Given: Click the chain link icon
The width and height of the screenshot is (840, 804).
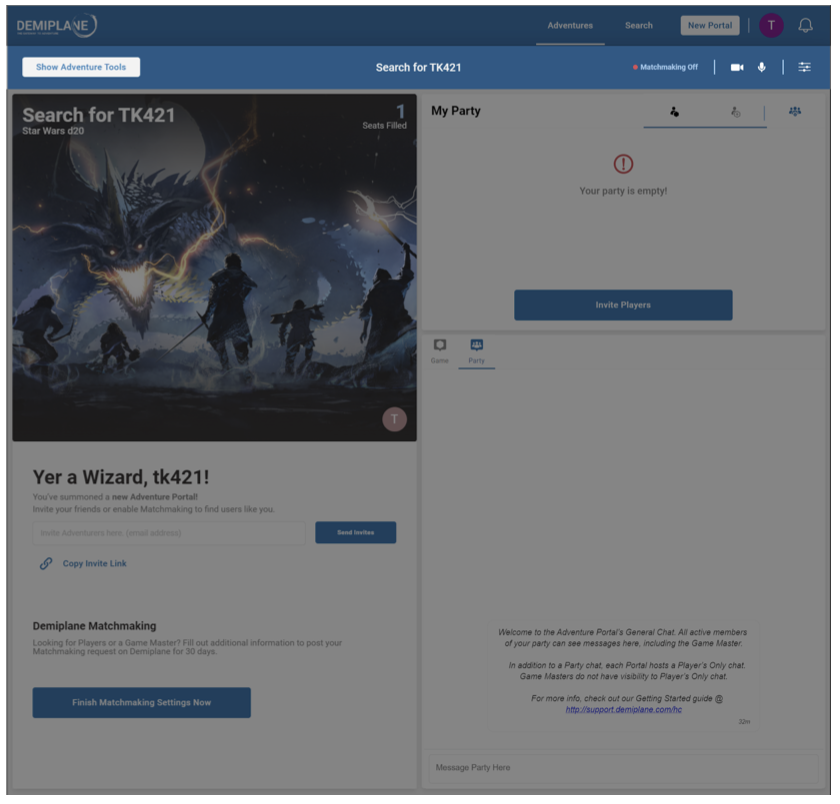Looking at the screenshot, I should coord(46,564).
